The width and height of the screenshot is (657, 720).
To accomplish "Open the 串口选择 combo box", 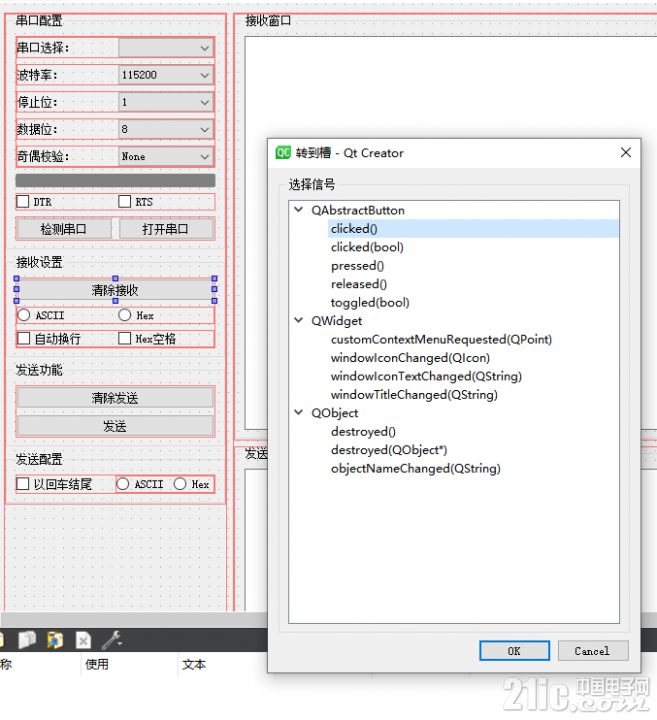I will click(x=166, y=47).
